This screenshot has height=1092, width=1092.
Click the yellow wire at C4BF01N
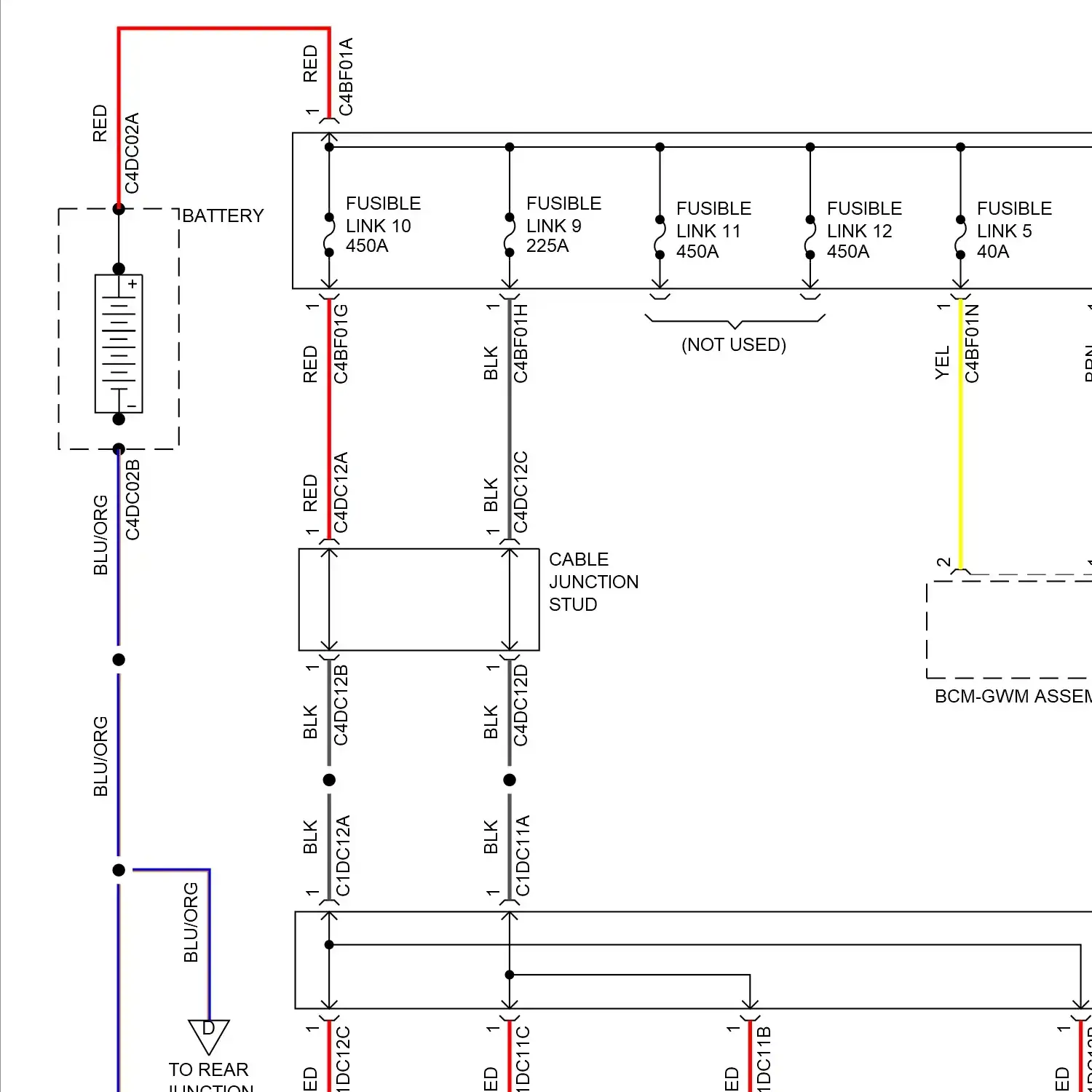point(961,434)
